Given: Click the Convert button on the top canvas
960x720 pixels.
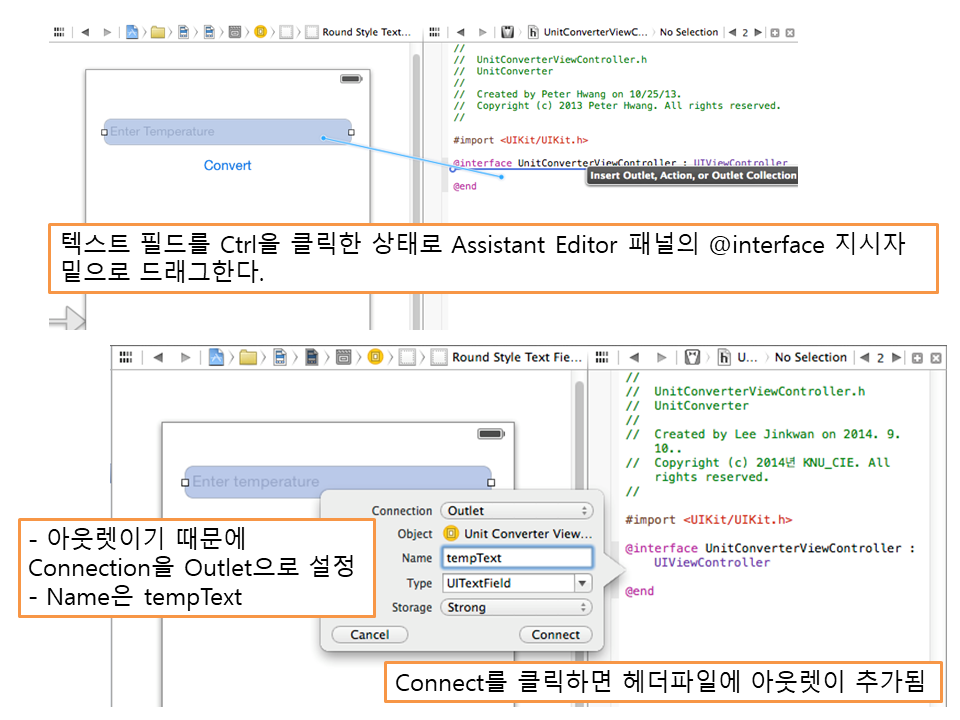Looking at the screenshot, I should (228, 166).
